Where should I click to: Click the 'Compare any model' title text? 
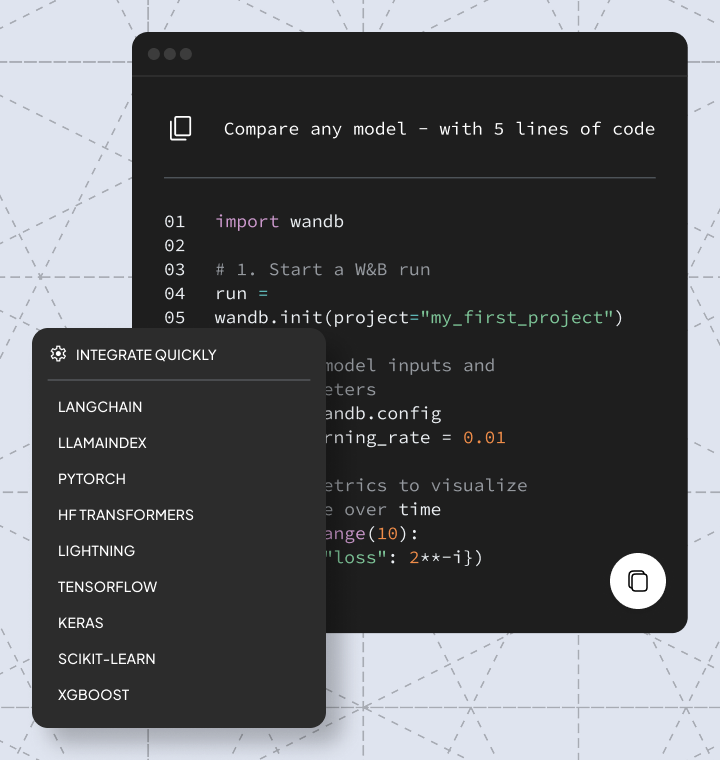pos(439,129)
